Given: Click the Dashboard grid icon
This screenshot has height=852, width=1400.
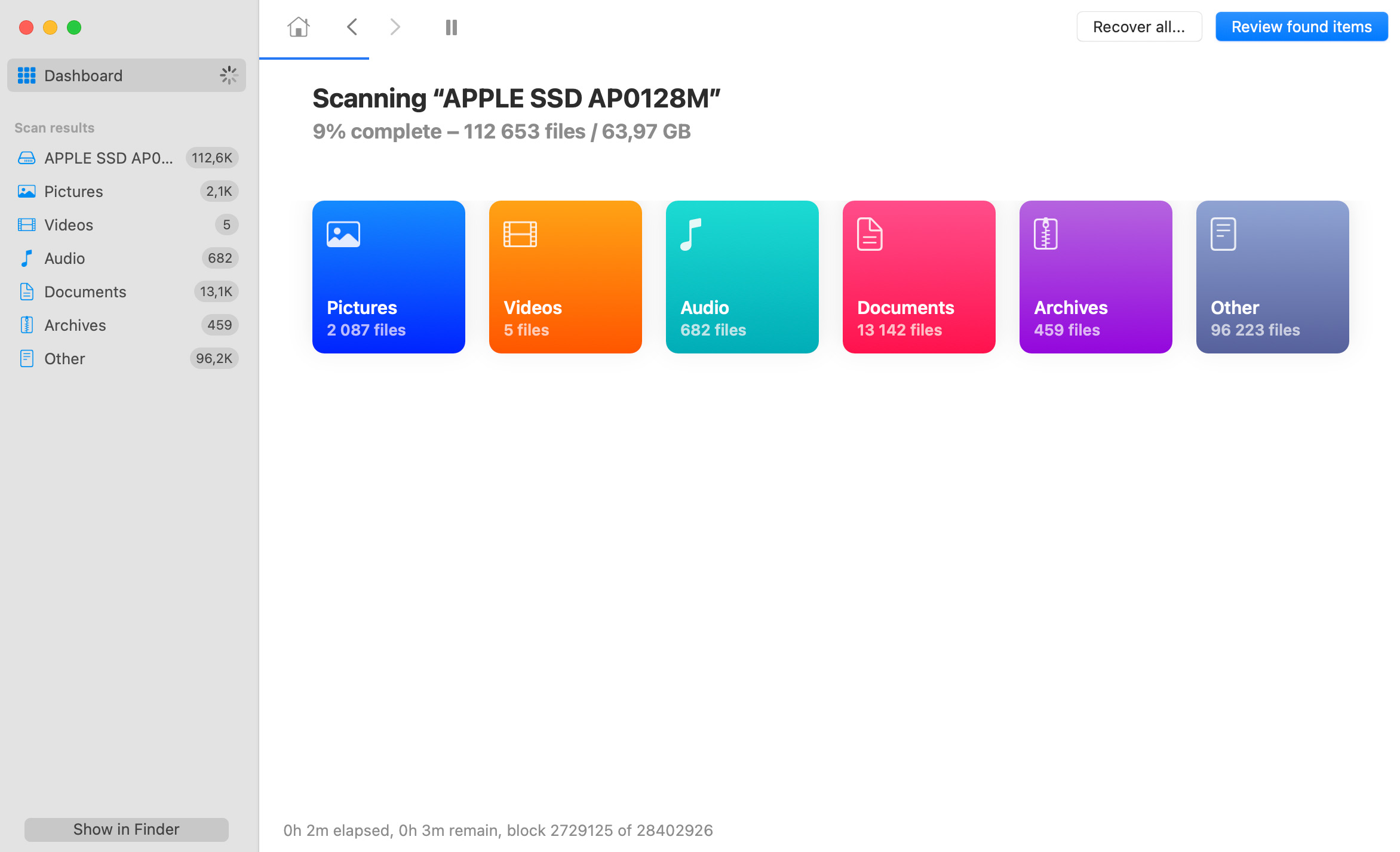Looking at the screenshot, I should (x=26, y=74).
